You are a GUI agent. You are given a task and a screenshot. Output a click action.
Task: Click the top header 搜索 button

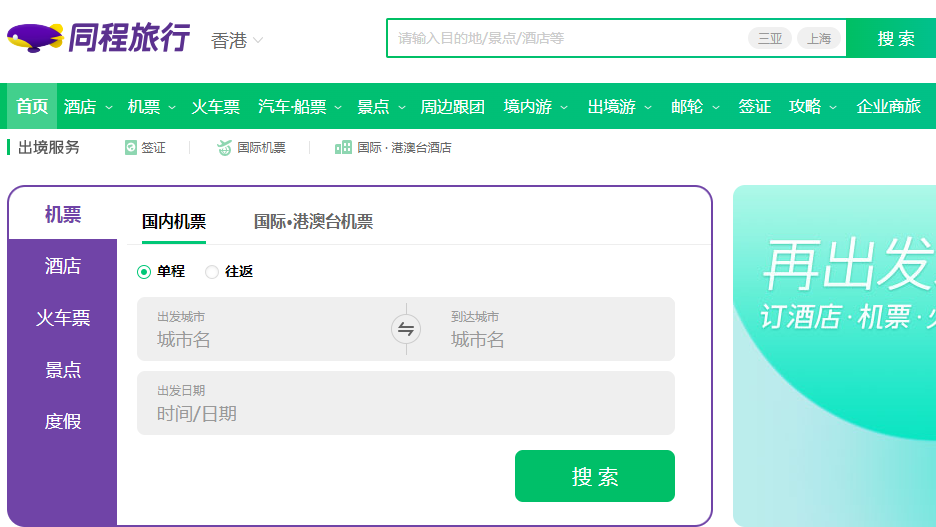pyautogui.click(x=895, y=39)
